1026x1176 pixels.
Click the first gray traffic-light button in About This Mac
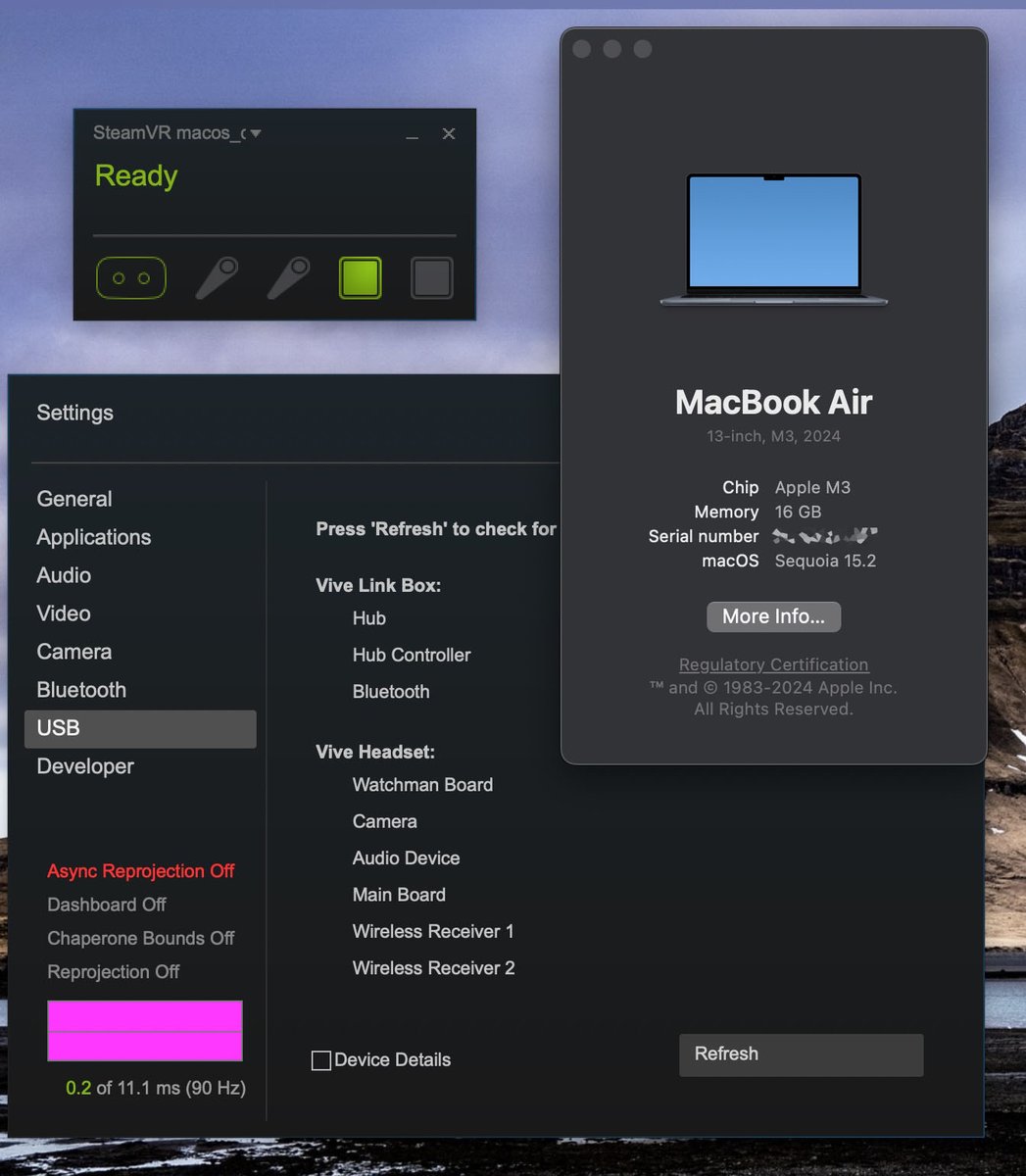click(582, 49)
